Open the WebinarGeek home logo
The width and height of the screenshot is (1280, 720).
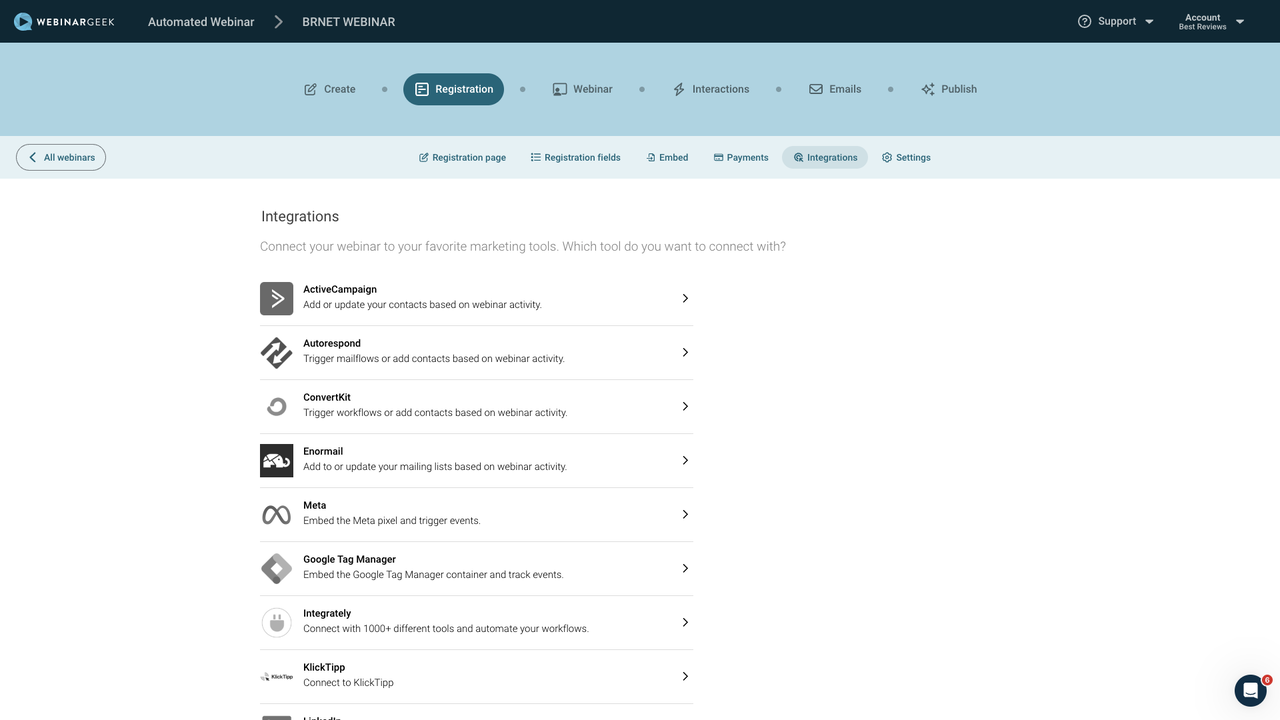[64, 21]
